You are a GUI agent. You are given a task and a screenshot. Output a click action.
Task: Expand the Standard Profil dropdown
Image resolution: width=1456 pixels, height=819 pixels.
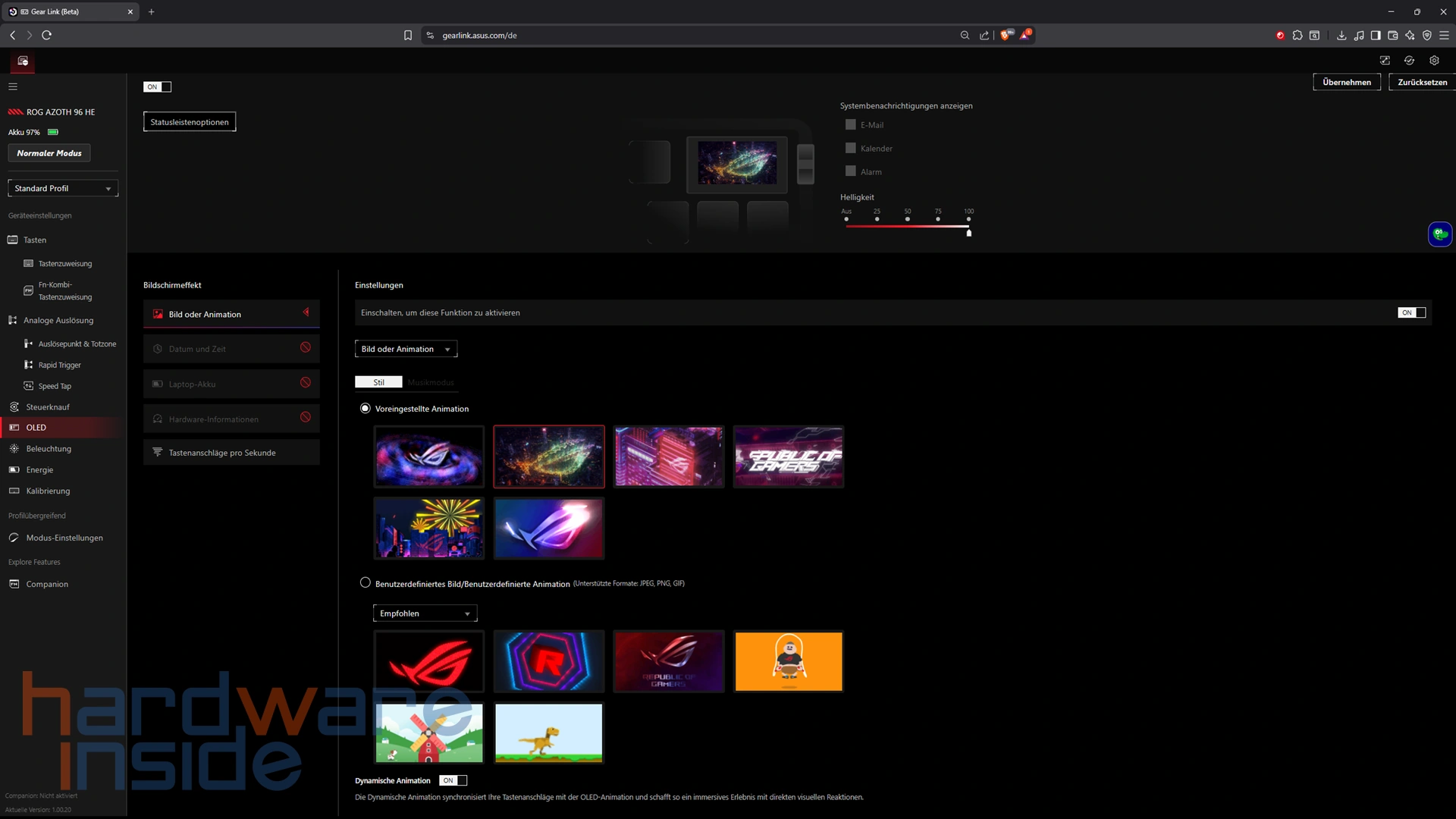[x=63, y=188]
